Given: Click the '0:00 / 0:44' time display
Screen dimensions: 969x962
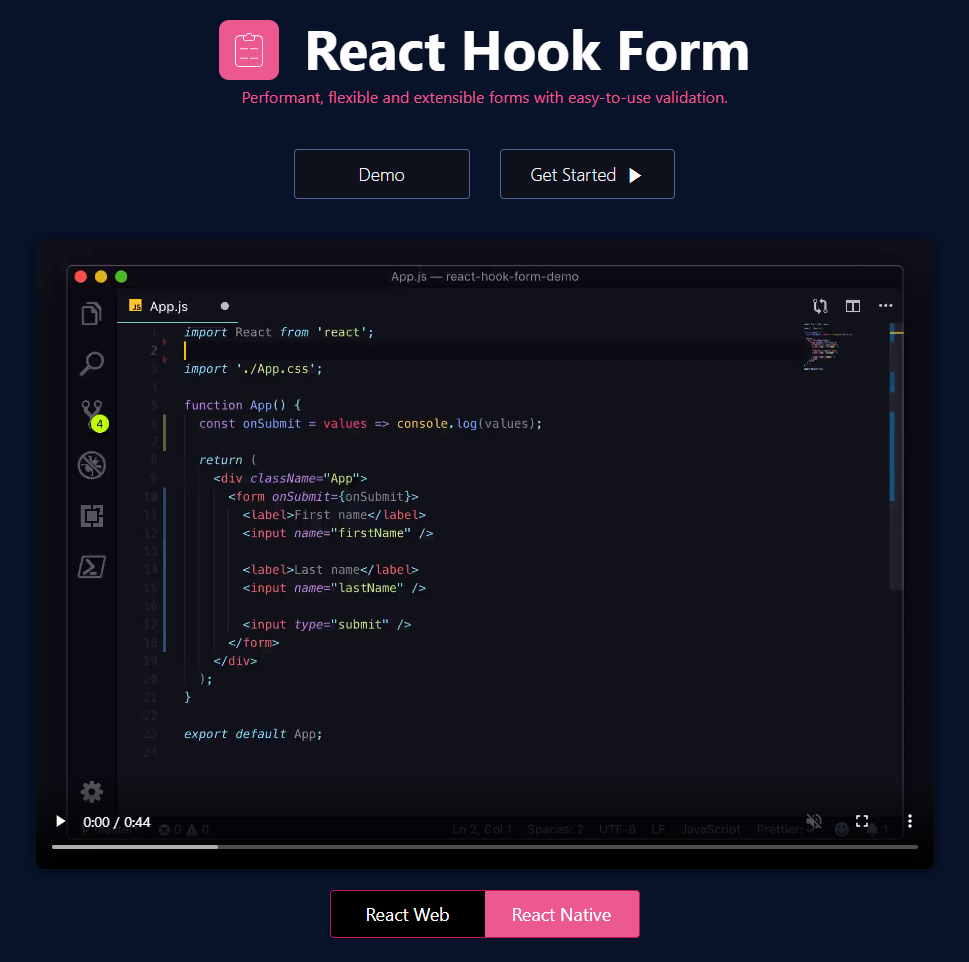Looking at the screenshot, I should point(117,822).
